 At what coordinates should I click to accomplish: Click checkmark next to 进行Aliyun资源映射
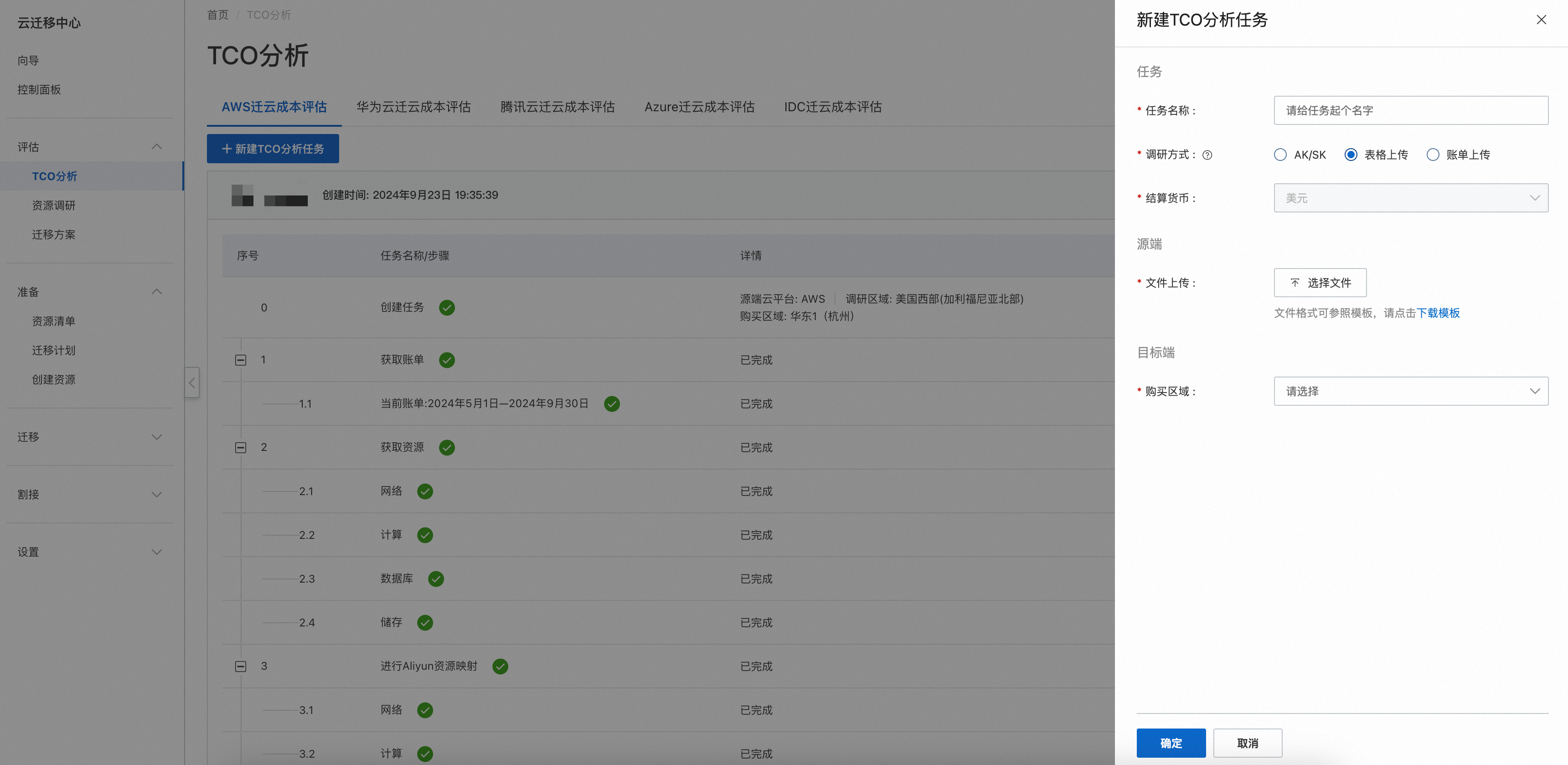point(500,667)
